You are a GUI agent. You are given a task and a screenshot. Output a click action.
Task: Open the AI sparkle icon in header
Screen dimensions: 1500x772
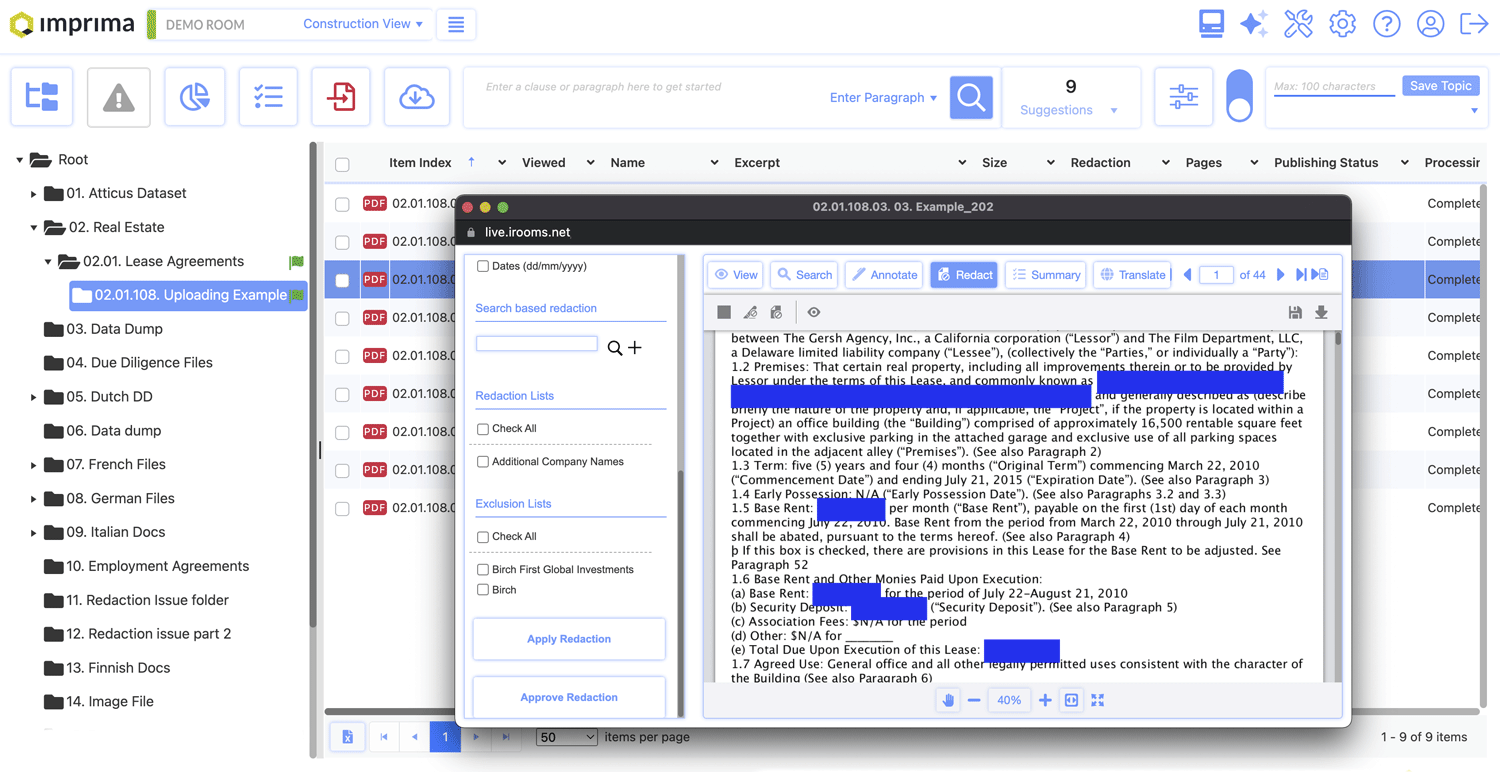(x=1254, y=24)
